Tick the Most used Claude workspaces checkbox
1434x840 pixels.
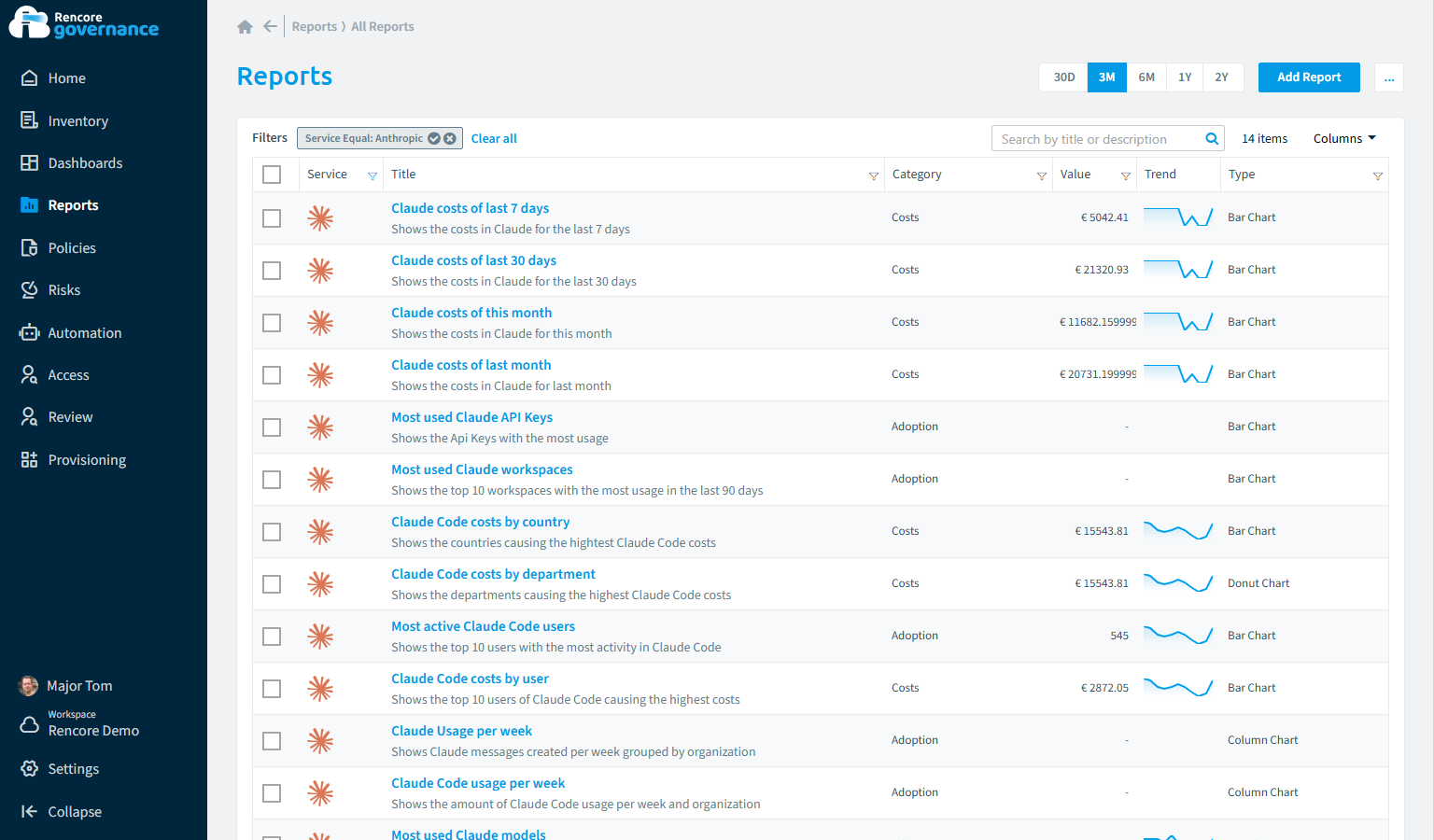point(272,480)
